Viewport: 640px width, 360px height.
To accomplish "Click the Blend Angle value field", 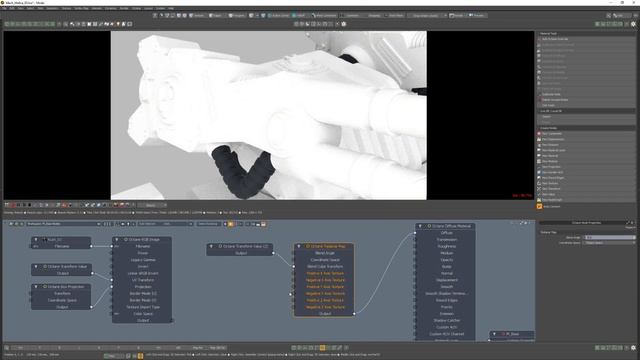I will click(609, 238).
